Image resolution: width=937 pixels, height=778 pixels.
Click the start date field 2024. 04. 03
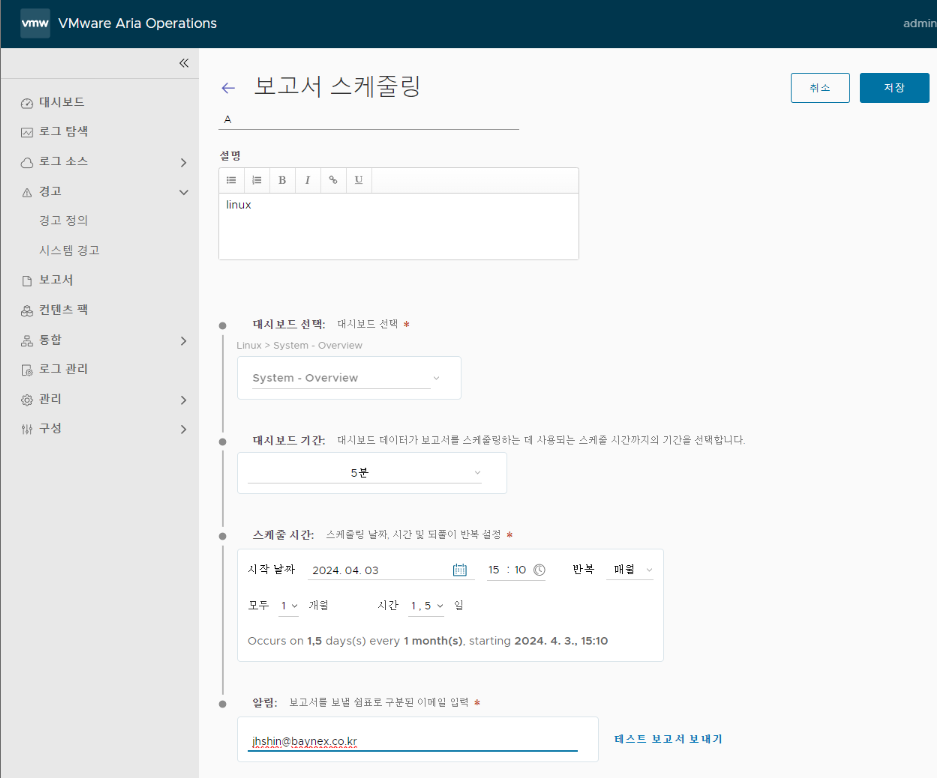379,570
